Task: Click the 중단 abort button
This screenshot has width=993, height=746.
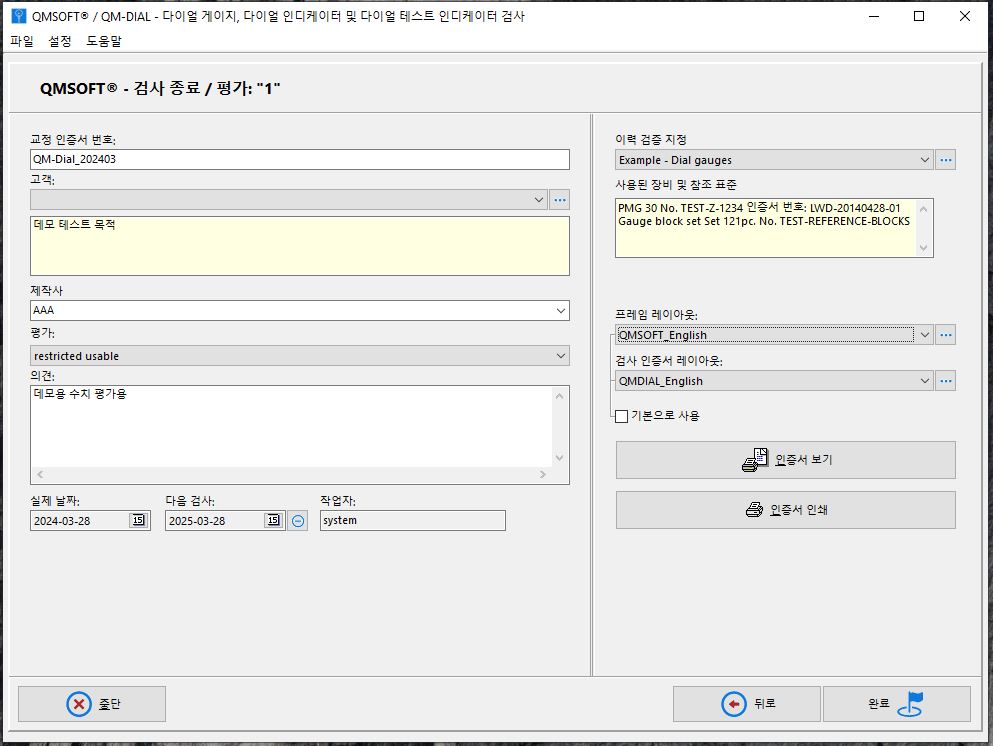Action: tap(92, 704)
